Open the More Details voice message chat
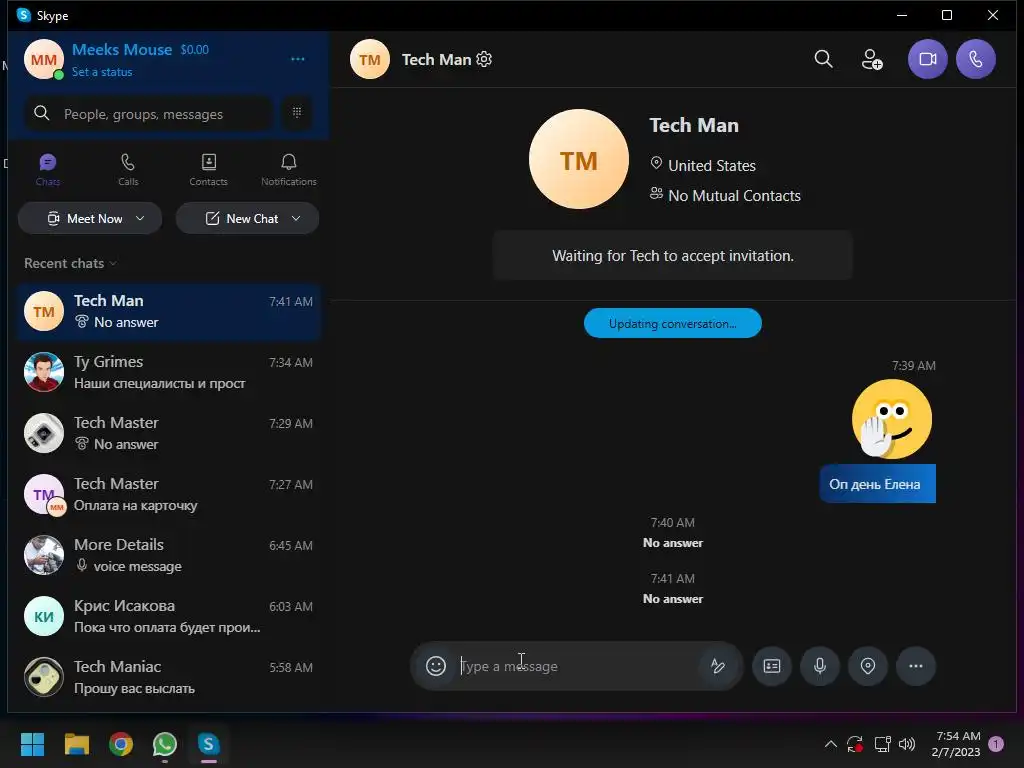Viewport: 1024px width, 768px height. point(168,555)
